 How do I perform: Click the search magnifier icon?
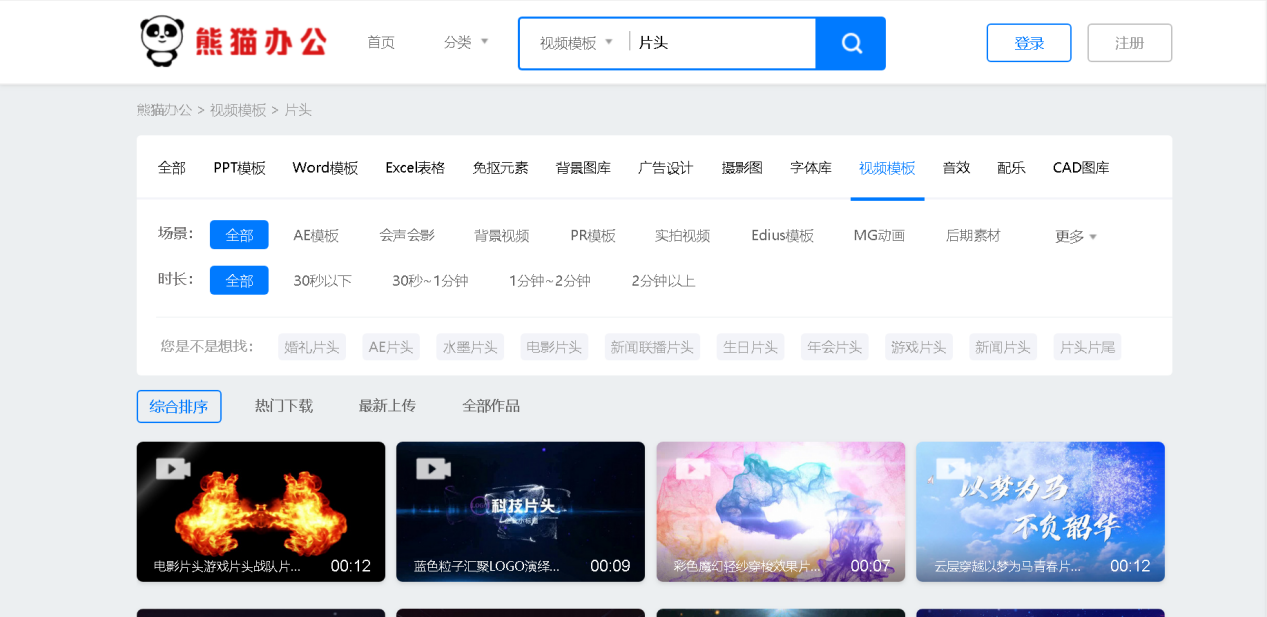click(x=851, y=42)
